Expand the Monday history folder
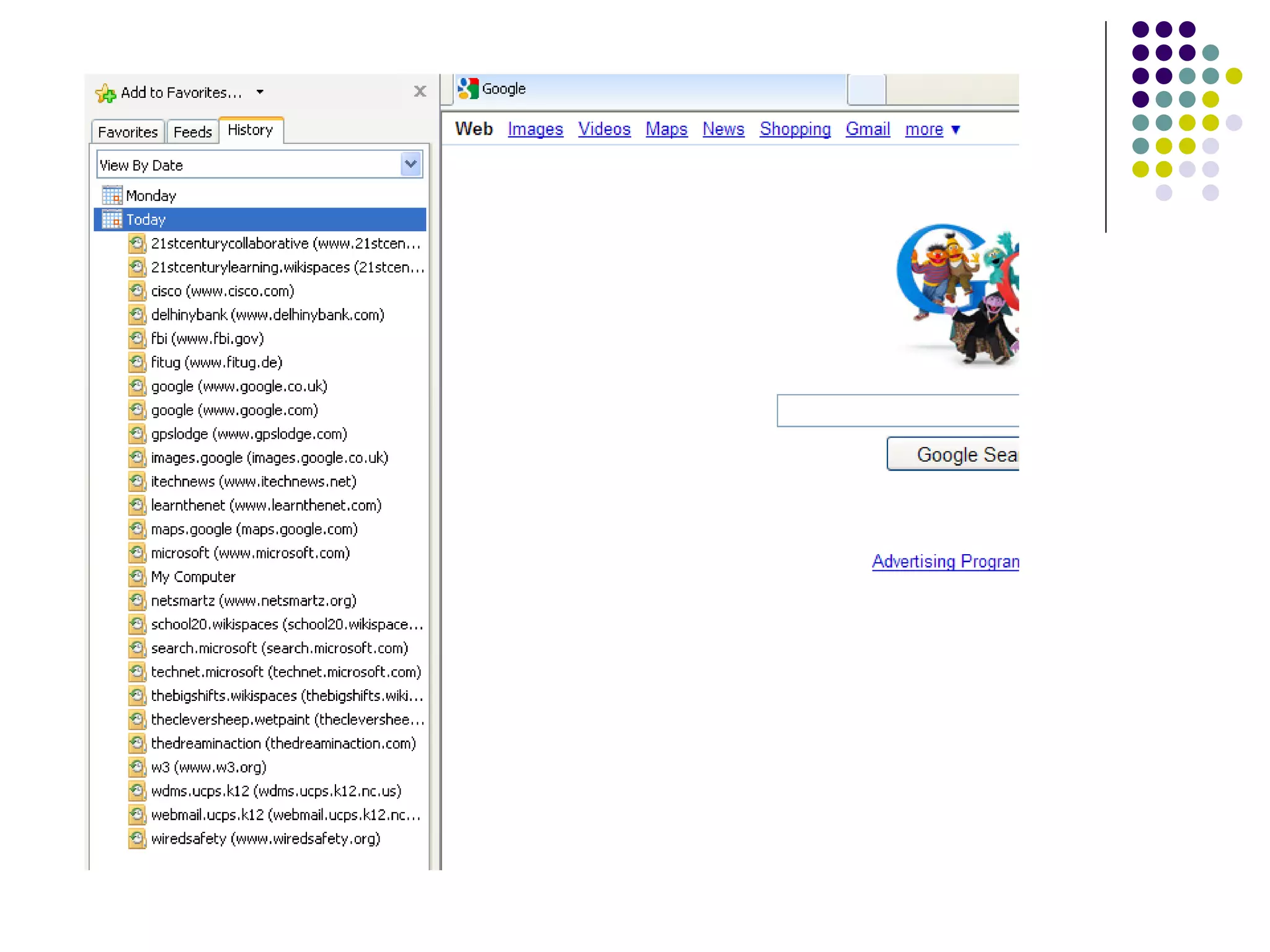 [x=151, y=196]
